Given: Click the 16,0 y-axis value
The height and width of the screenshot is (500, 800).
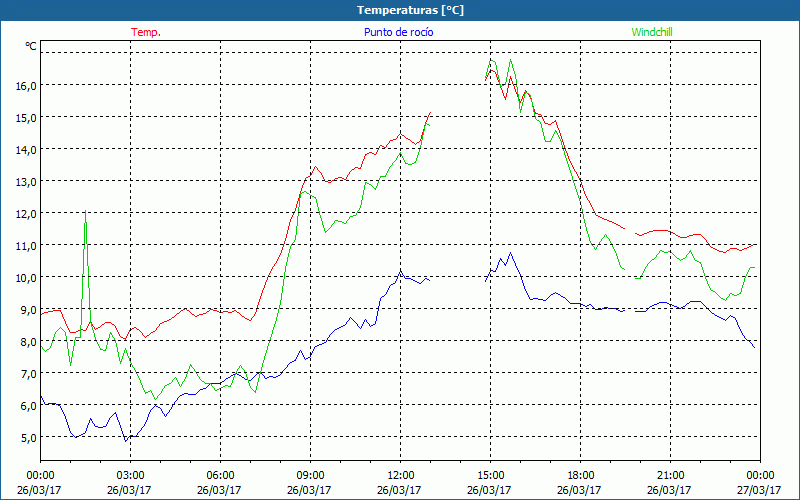Looking at the screenshot, I should pos(26,86).
